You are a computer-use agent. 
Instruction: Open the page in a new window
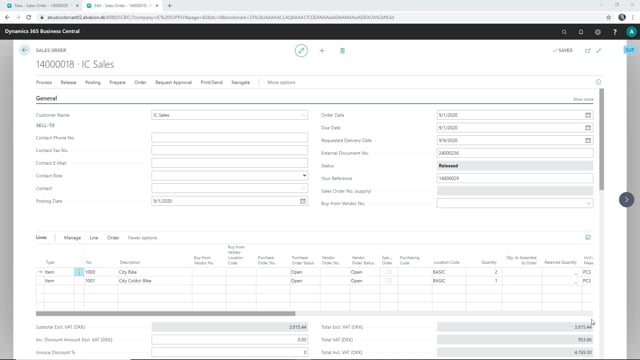(x=588, y=51)
